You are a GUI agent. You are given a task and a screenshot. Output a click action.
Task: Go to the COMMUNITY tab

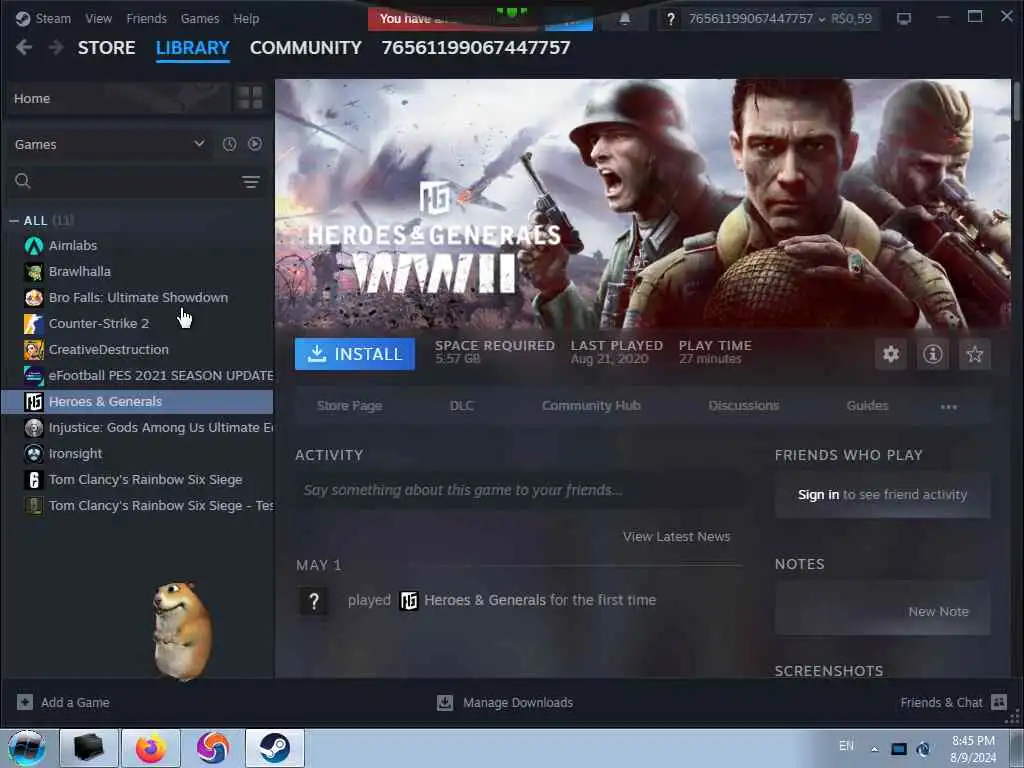(x=306, y=48)
